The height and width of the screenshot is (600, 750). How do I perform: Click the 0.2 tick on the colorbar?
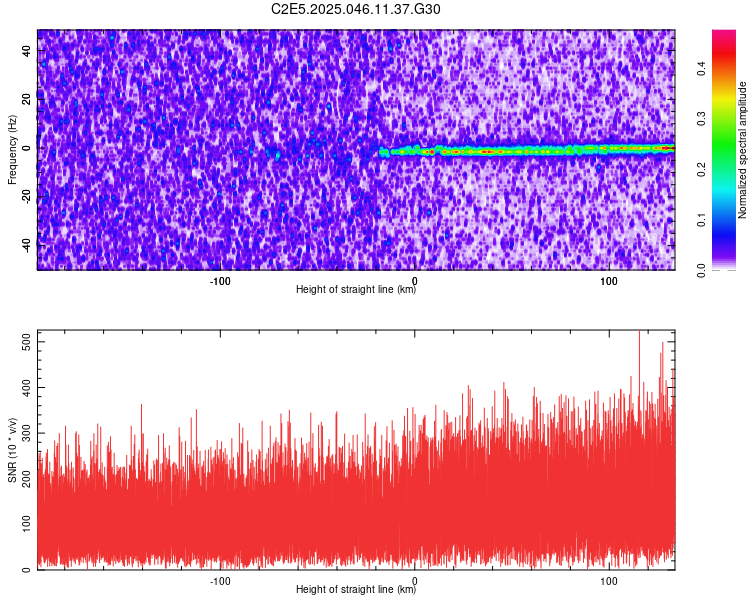click(x=701, y=169)
